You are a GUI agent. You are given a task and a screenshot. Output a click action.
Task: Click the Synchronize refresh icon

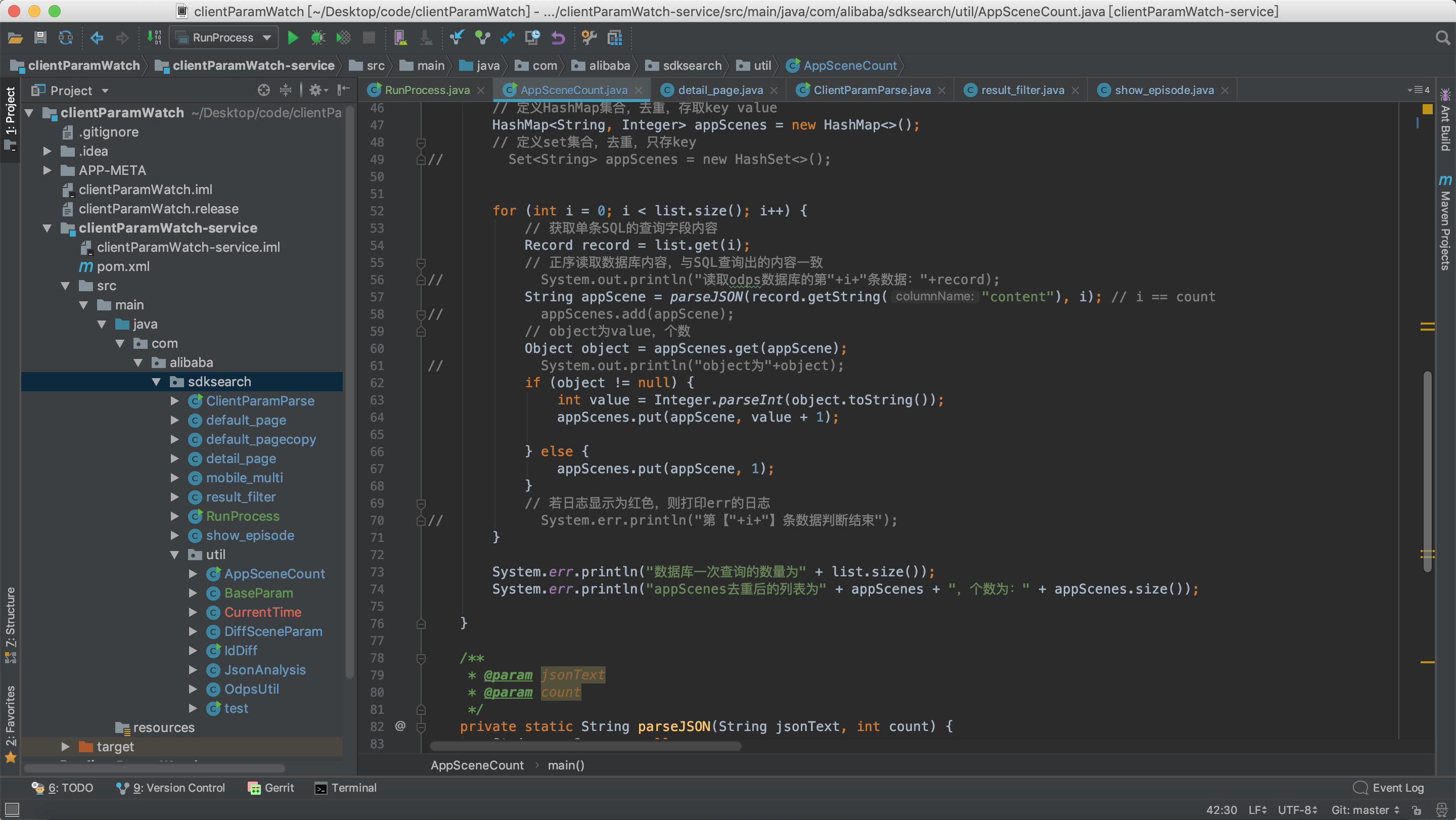[66, 38]
